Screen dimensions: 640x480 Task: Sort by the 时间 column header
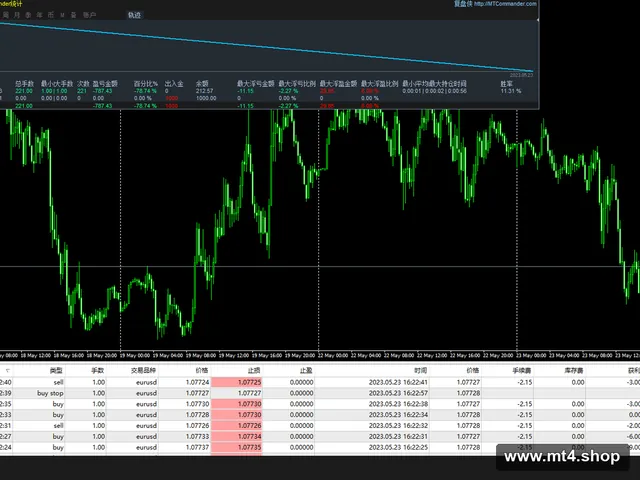[420, 371]
